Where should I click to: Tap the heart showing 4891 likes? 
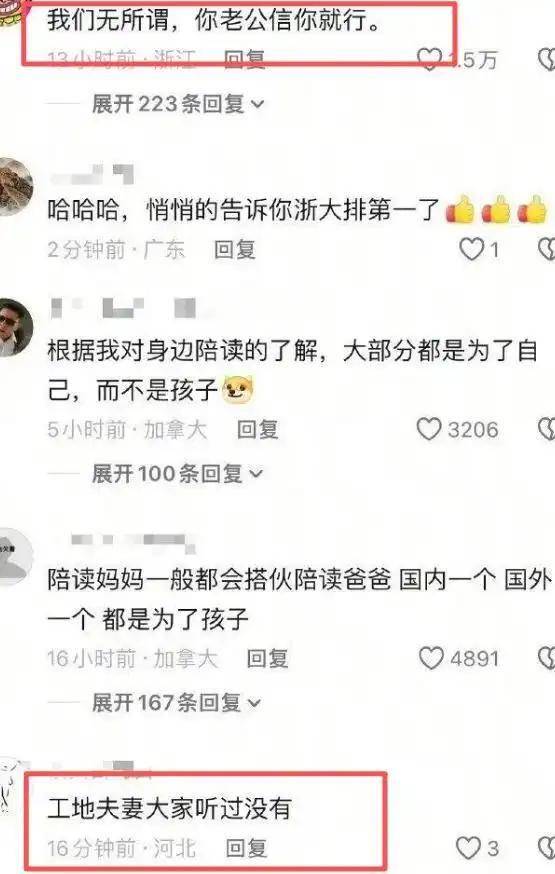click(431, 658)
